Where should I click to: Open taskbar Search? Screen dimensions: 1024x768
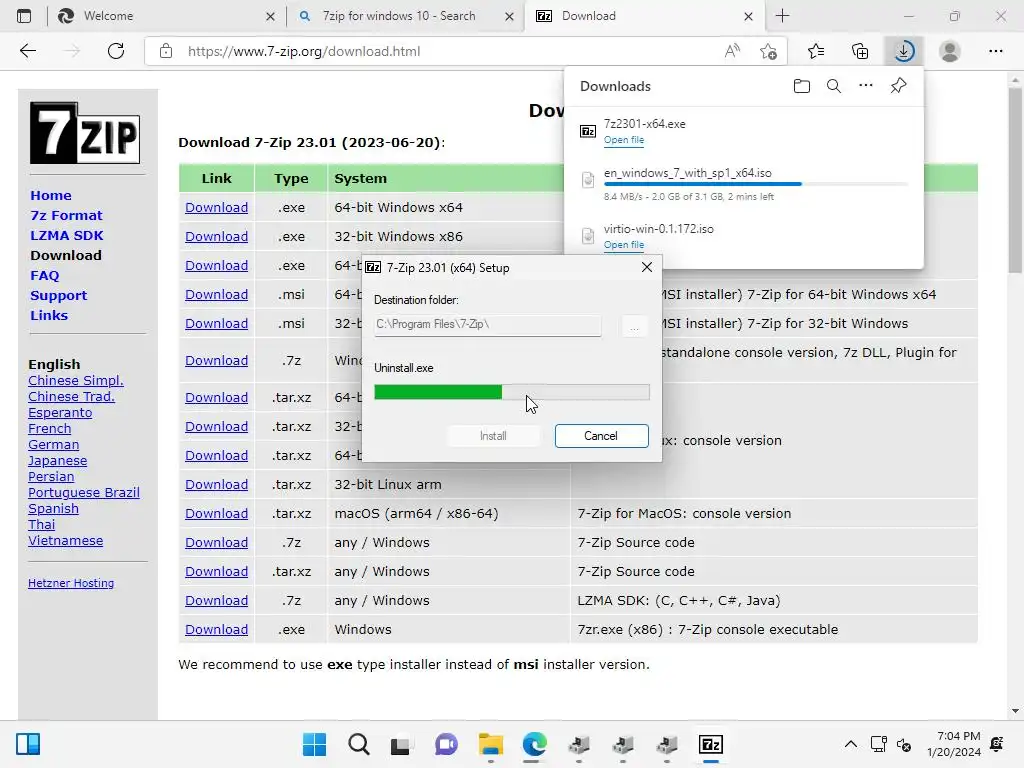[359, 744]
